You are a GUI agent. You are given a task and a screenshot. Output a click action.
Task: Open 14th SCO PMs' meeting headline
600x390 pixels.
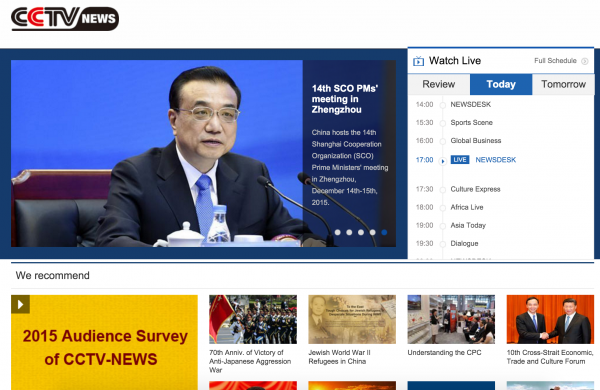[345, 99]
